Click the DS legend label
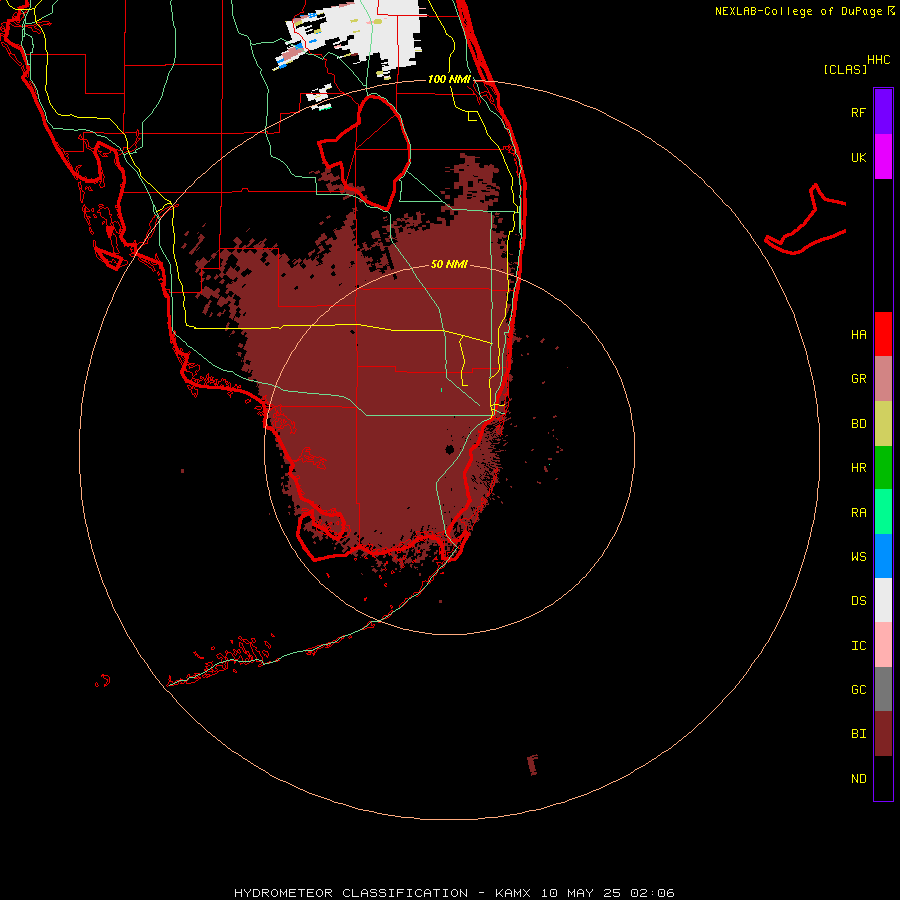 click(x=859, y=600)
